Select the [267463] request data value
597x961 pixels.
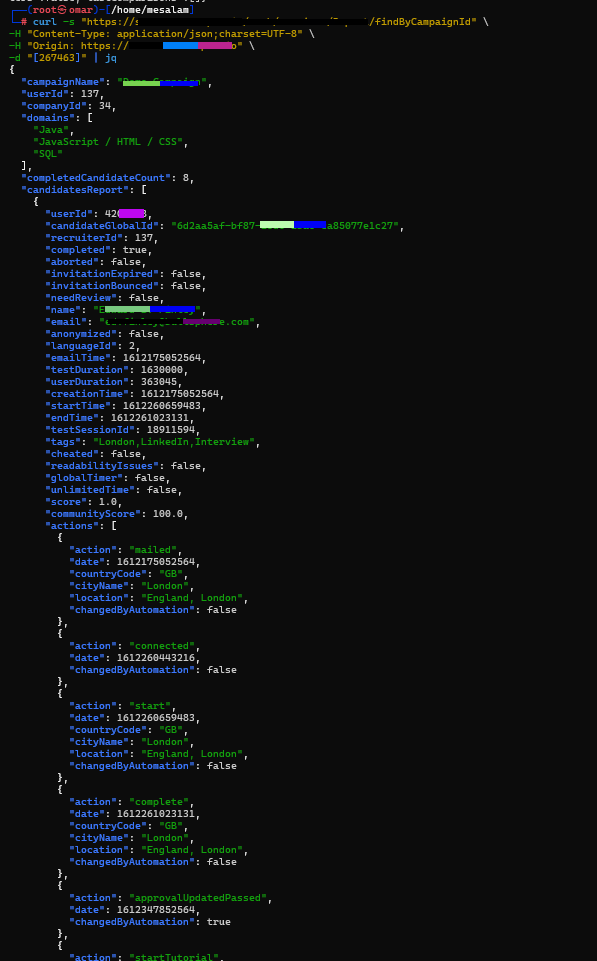pos(57,58)
